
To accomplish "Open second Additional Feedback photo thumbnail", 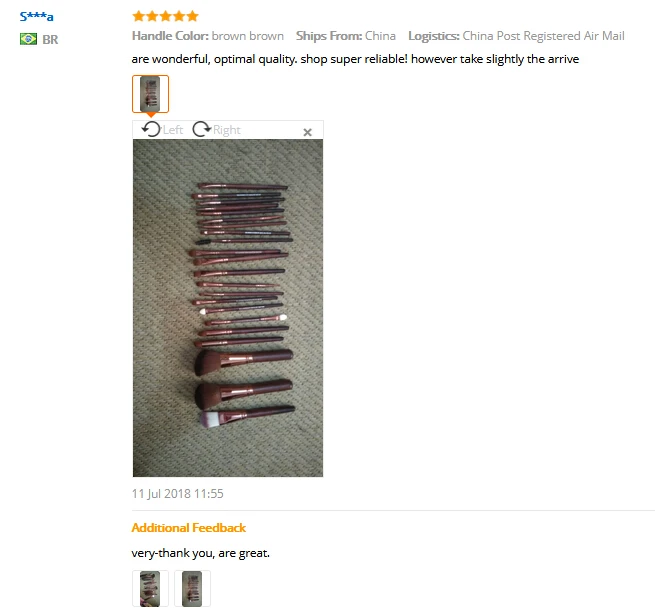I will pos(193,589).
